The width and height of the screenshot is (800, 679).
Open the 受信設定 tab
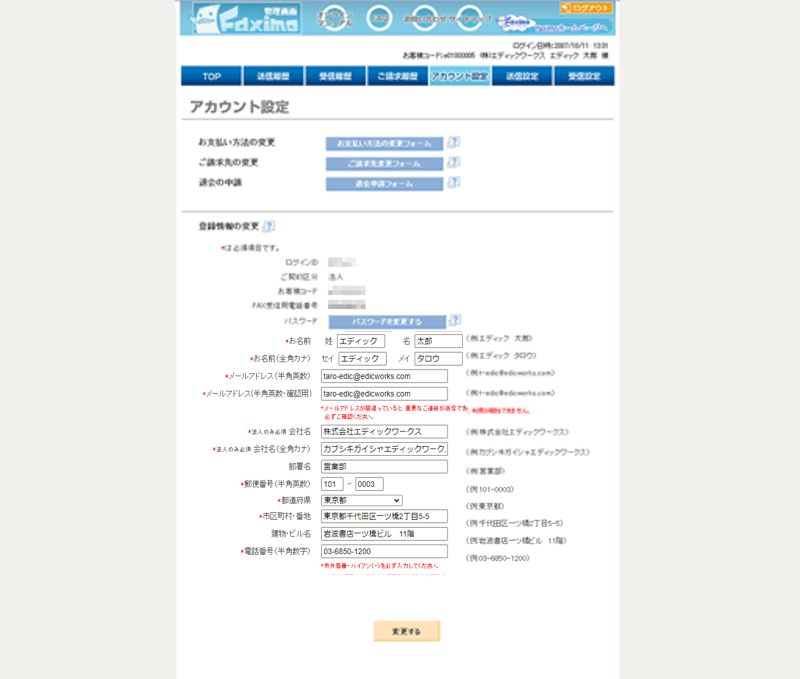point(584,76)
